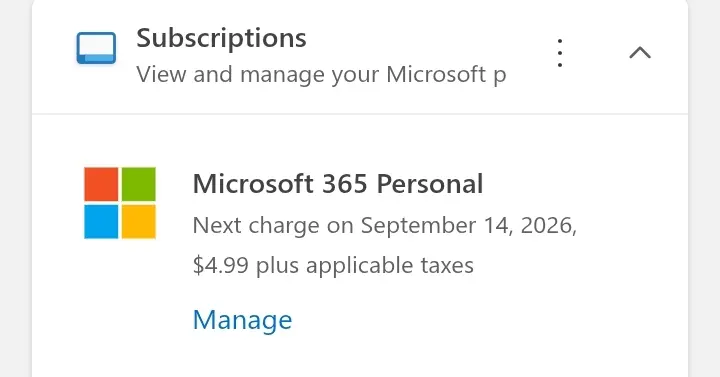Screen dimensions: 720x377
Task: Click the yellow square of the Microsoft logo
Action: coord(139,222)
